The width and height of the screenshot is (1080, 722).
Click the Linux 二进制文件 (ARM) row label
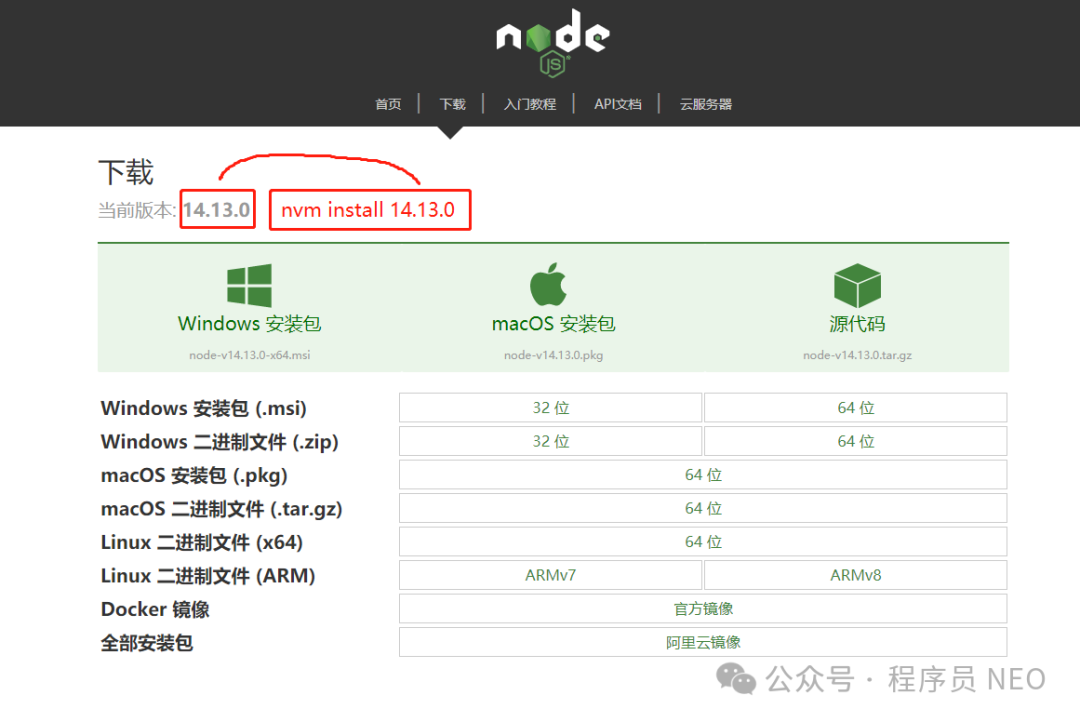point(208,575)
